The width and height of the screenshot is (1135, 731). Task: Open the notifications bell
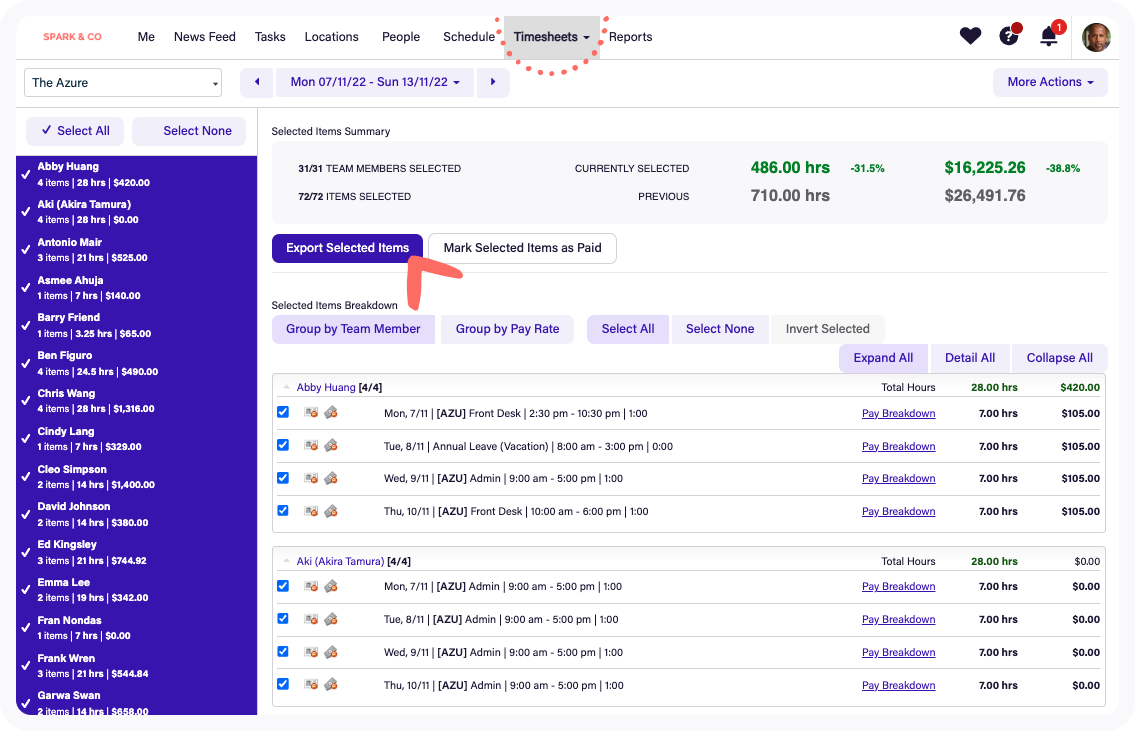click(x=1049, y=37)
